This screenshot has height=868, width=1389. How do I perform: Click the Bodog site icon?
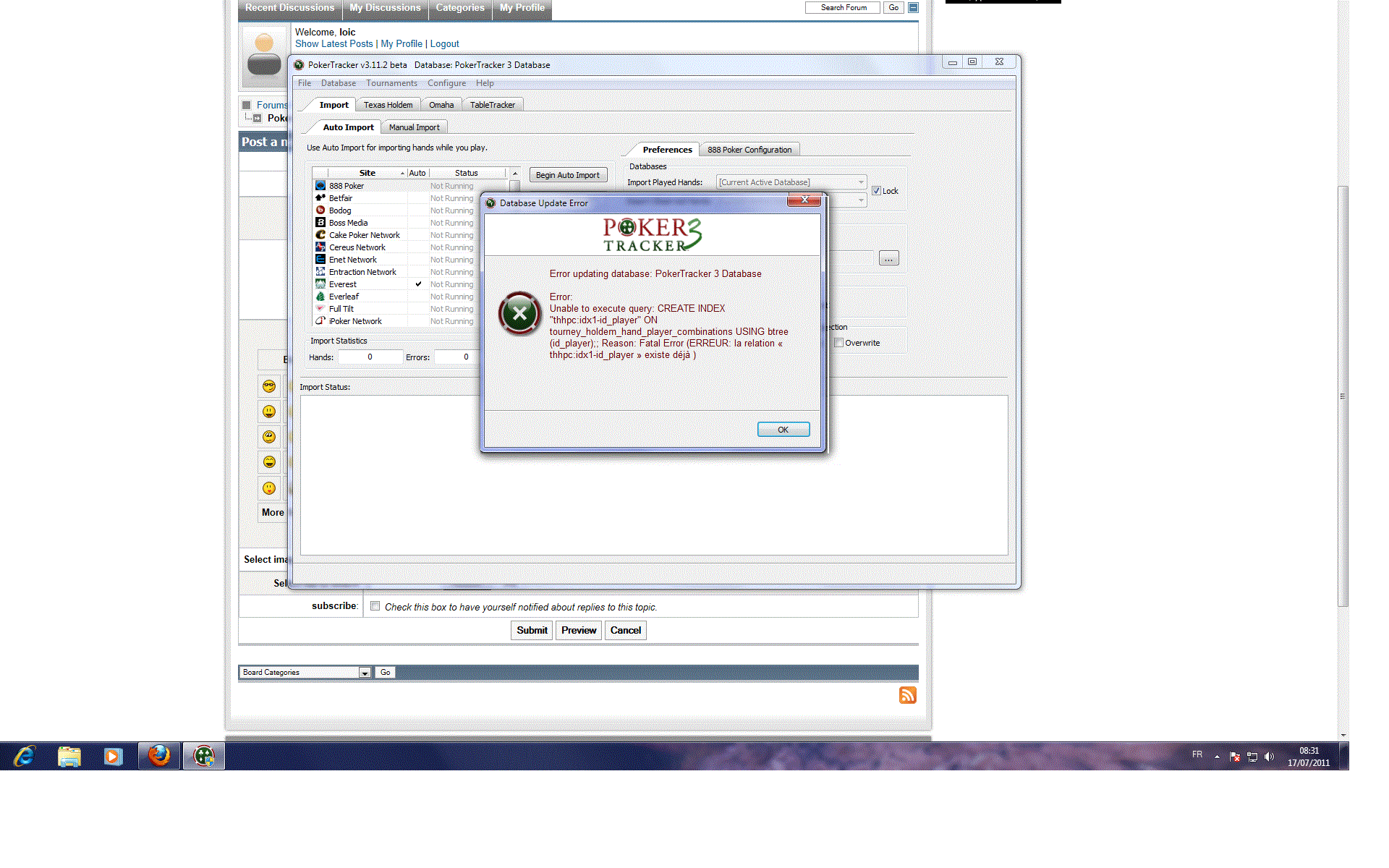point(320,210)
